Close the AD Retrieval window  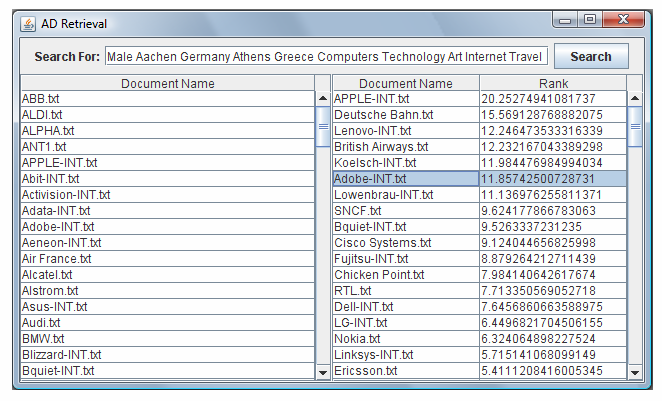[624, 20]
